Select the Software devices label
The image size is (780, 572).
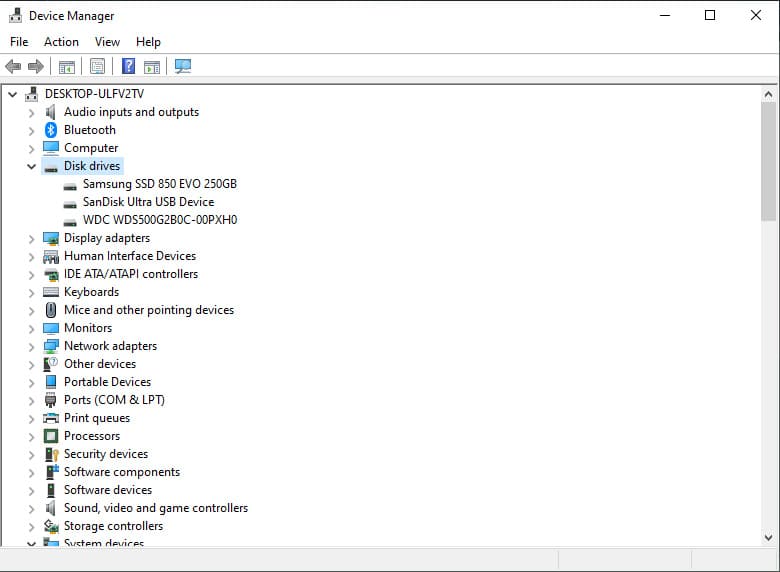point(108,490)
